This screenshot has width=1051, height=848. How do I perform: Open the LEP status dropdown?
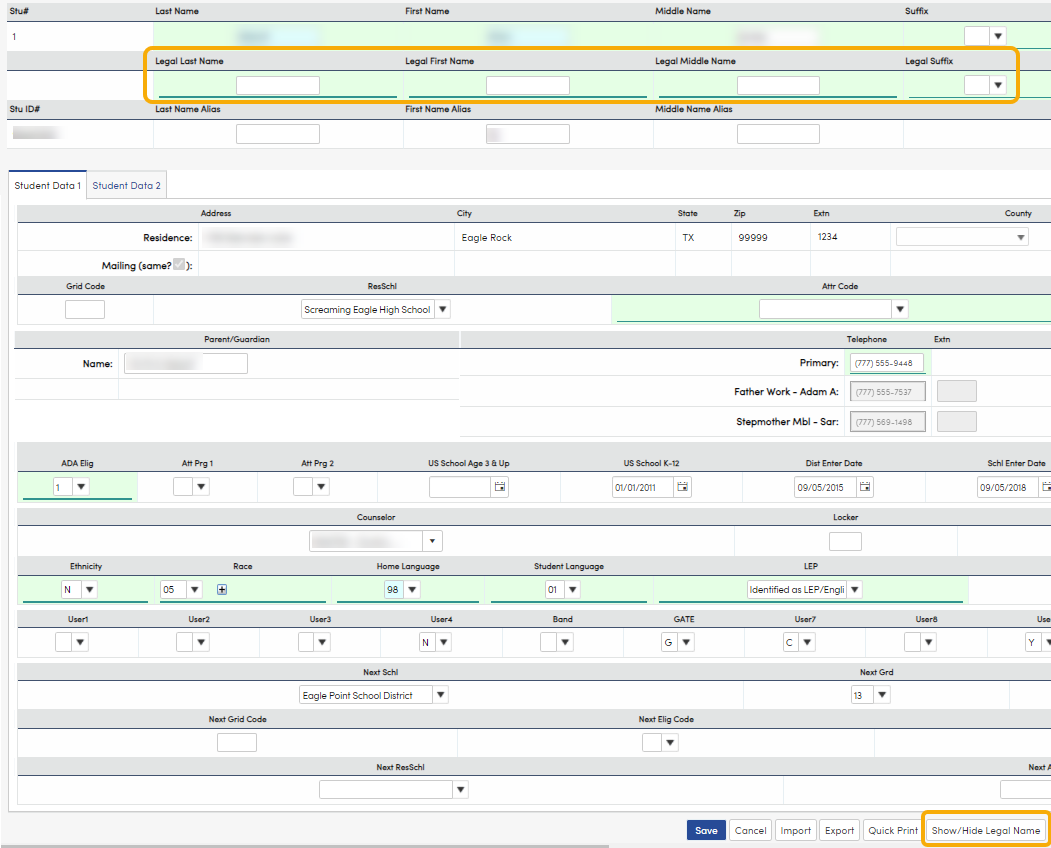854,589
